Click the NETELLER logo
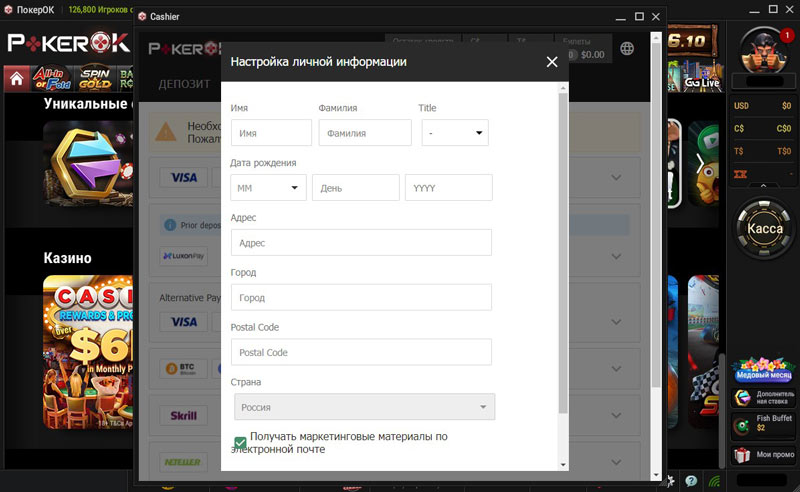Image resolution: width=800 pixels, height=492 pixels. 184,462
